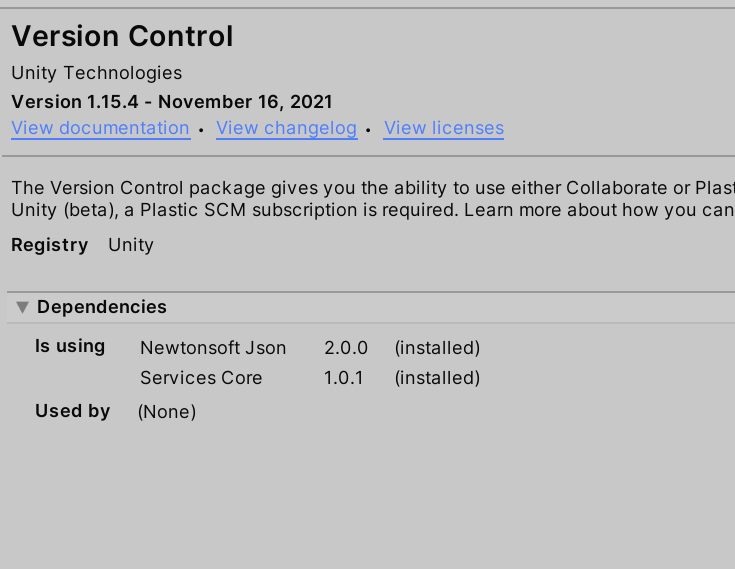The image size is (735, 569).
Task: Click the Version 1.15.4 release date line
Action: [x=172, y=102]
